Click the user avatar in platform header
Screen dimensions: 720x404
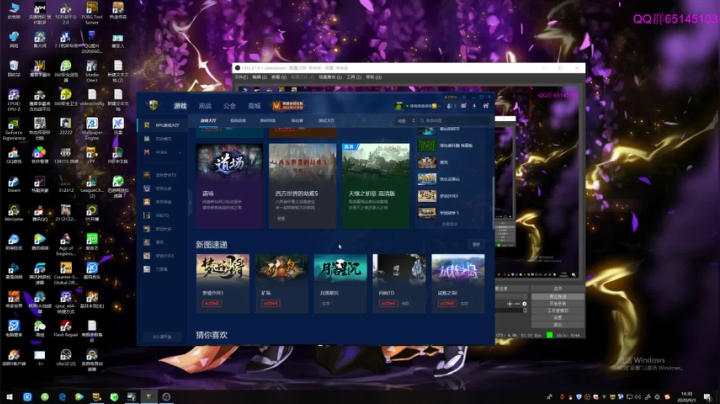tap(399, 106)
